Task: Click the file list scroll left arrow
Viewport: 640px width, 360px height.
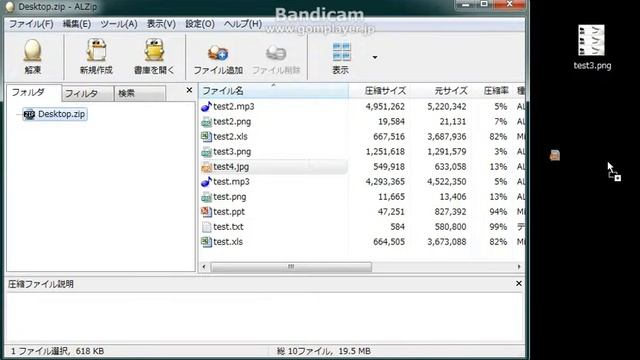Action: click(204, 267)
